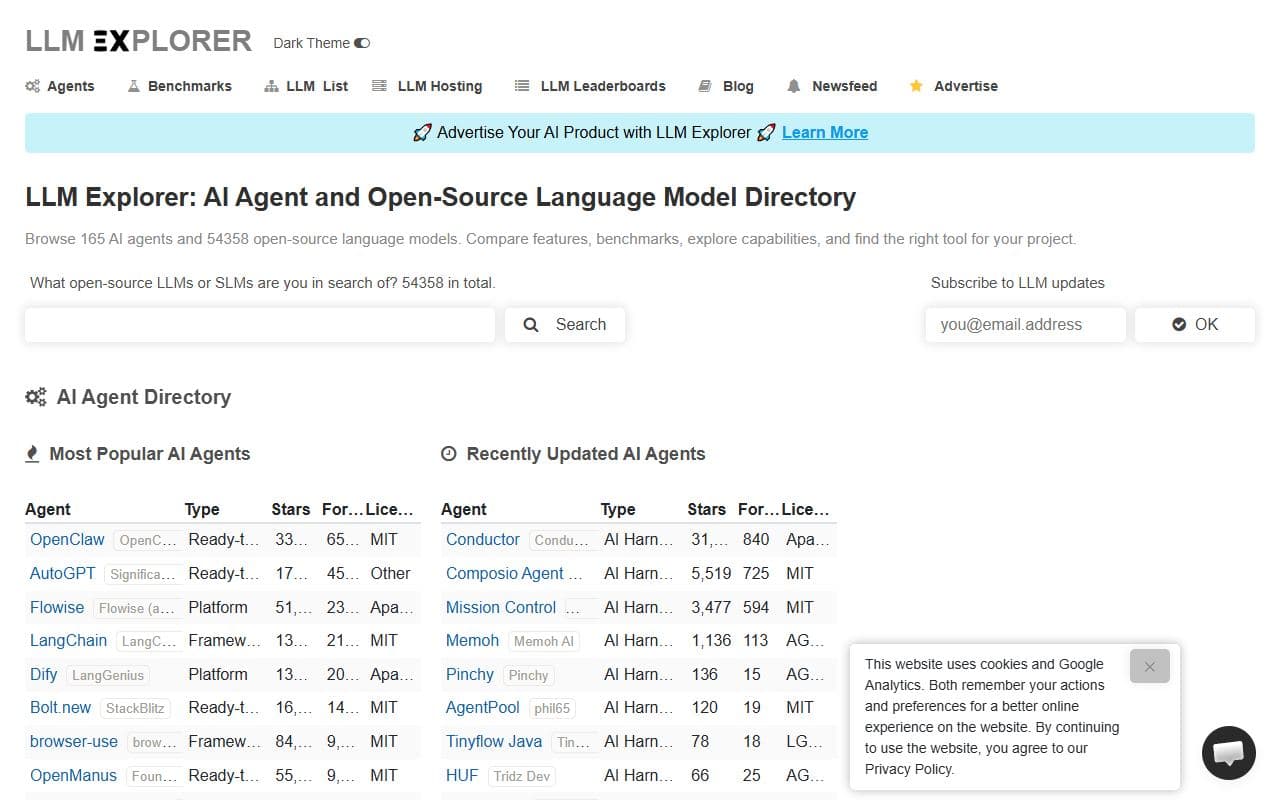The image size is (1280, 800).
Task: Click the LangGenius tag beside Dify
Action: tap(108, 675)
